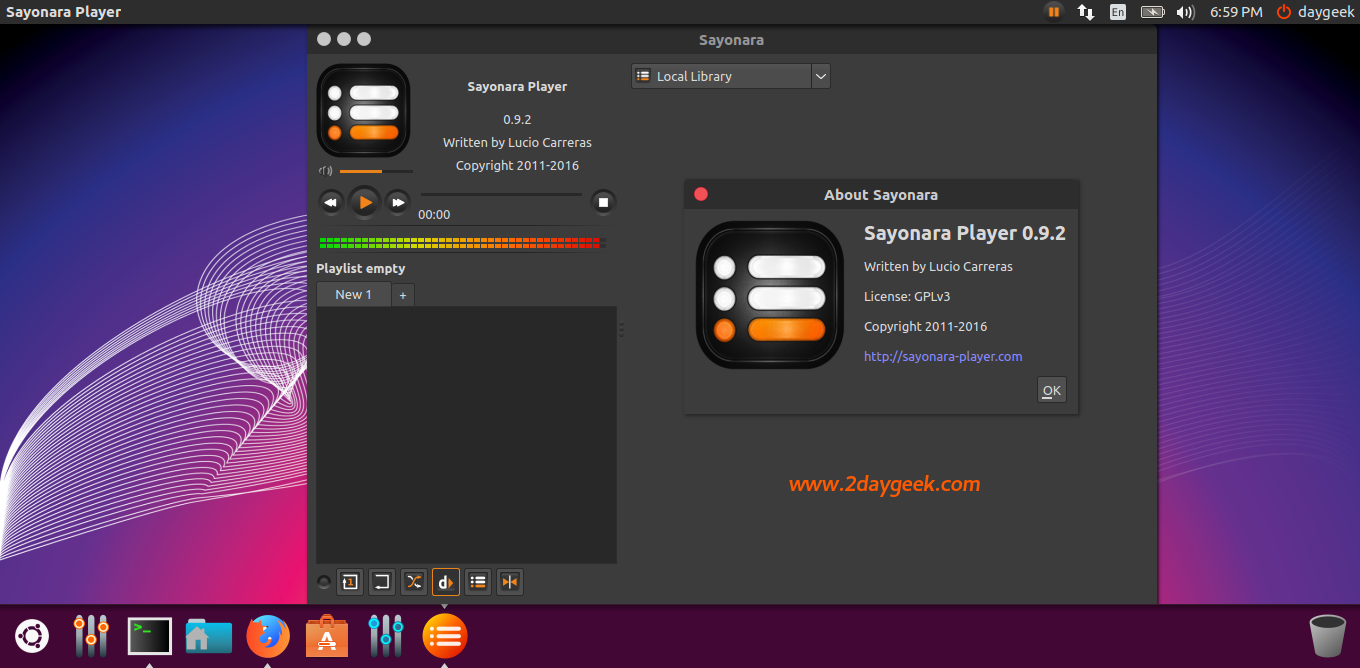Open the battery indicator menu
The image size is (1360, 668).
1153,12
